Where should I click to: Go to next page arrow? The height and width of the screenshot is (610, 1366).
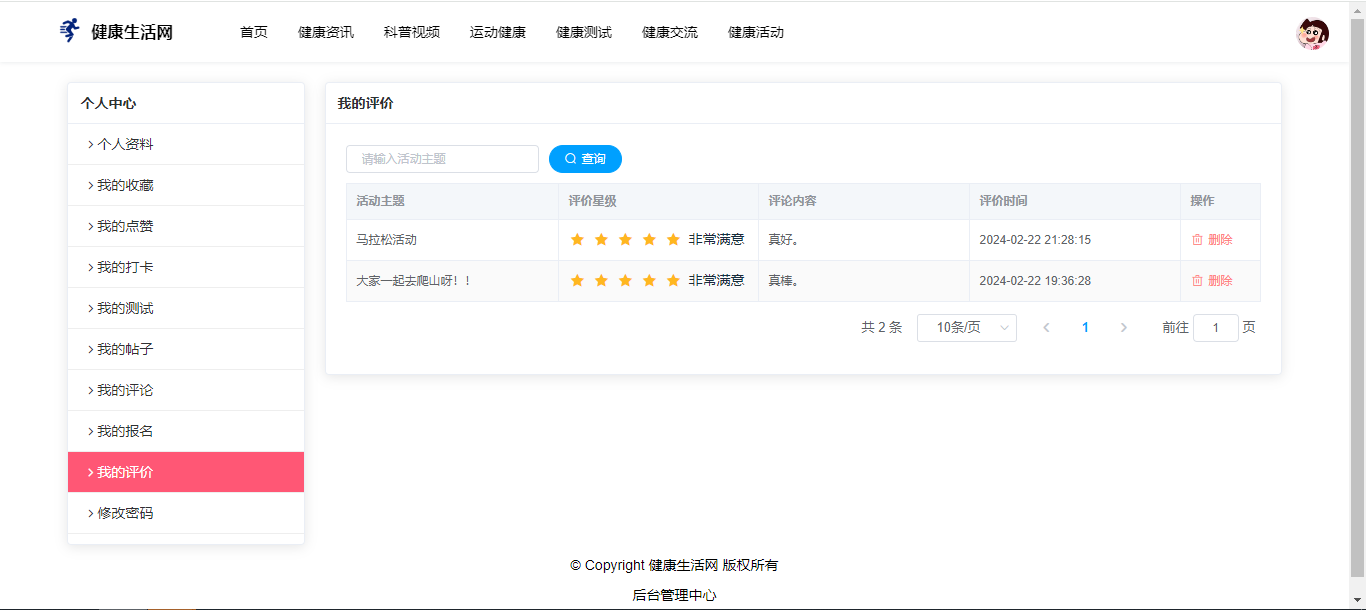point(1123,328)
